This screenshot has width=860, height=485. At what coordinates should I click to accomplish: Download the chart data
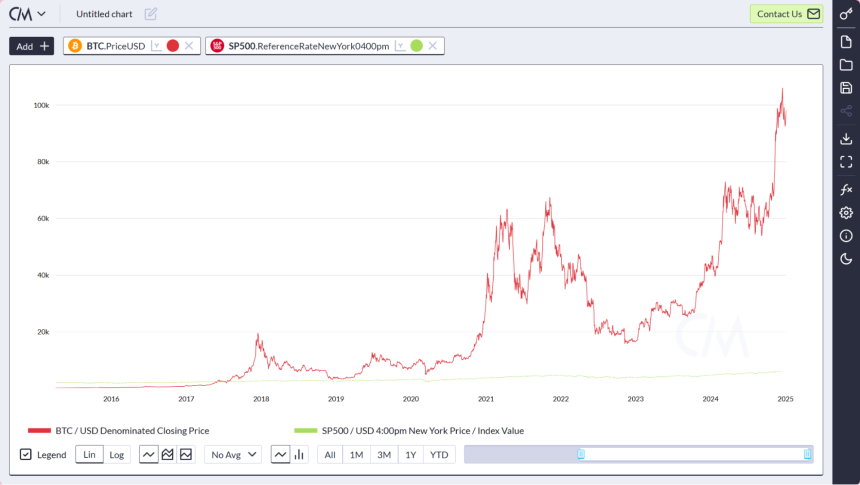pyautogui.click(x=846, y=139)
